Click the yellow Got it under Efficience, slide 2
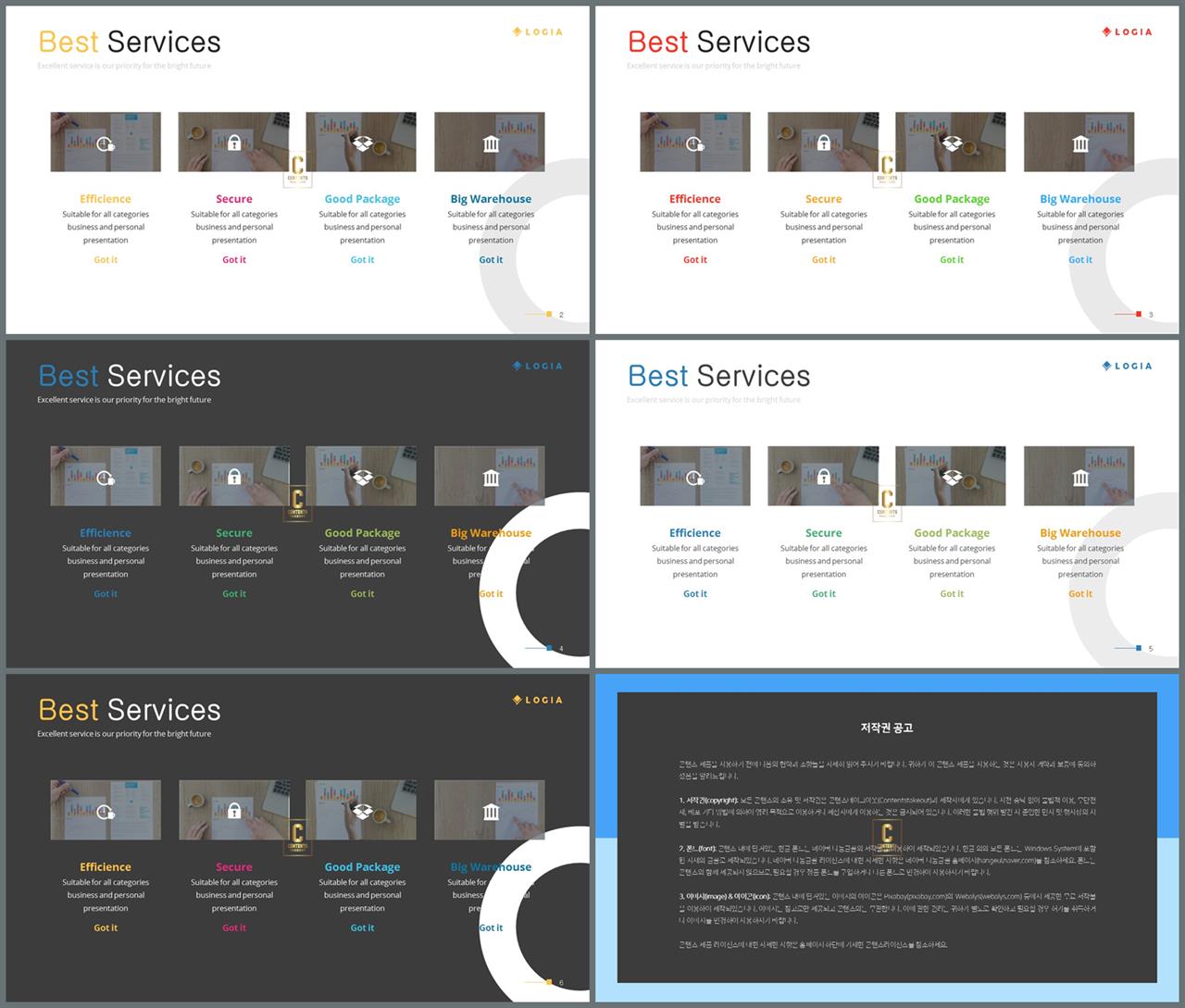Viewport: 1185px width, 1008px height. click(106, 260)
